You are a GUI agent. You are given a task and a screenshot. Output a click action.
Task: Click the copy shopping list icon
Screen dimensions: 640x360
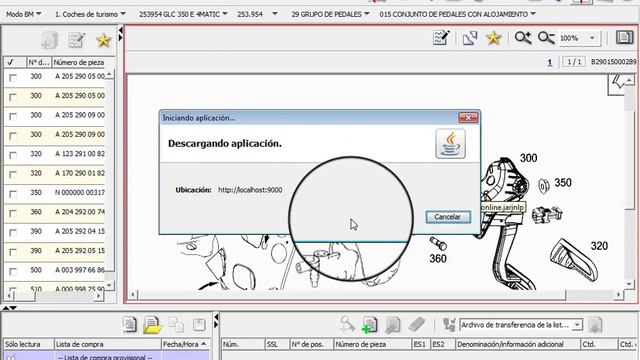point(176,324)
